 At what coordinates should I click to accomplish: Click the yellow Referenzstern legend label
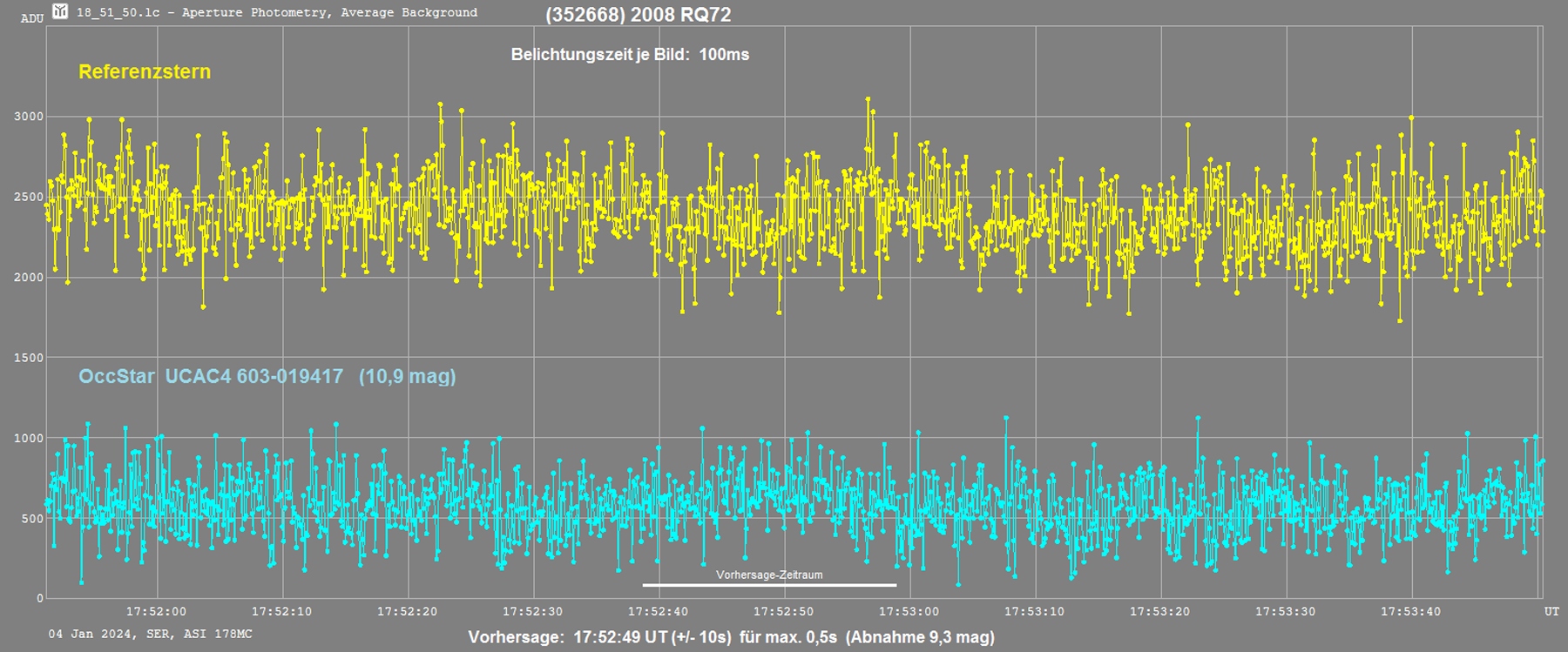coord(145,71)
